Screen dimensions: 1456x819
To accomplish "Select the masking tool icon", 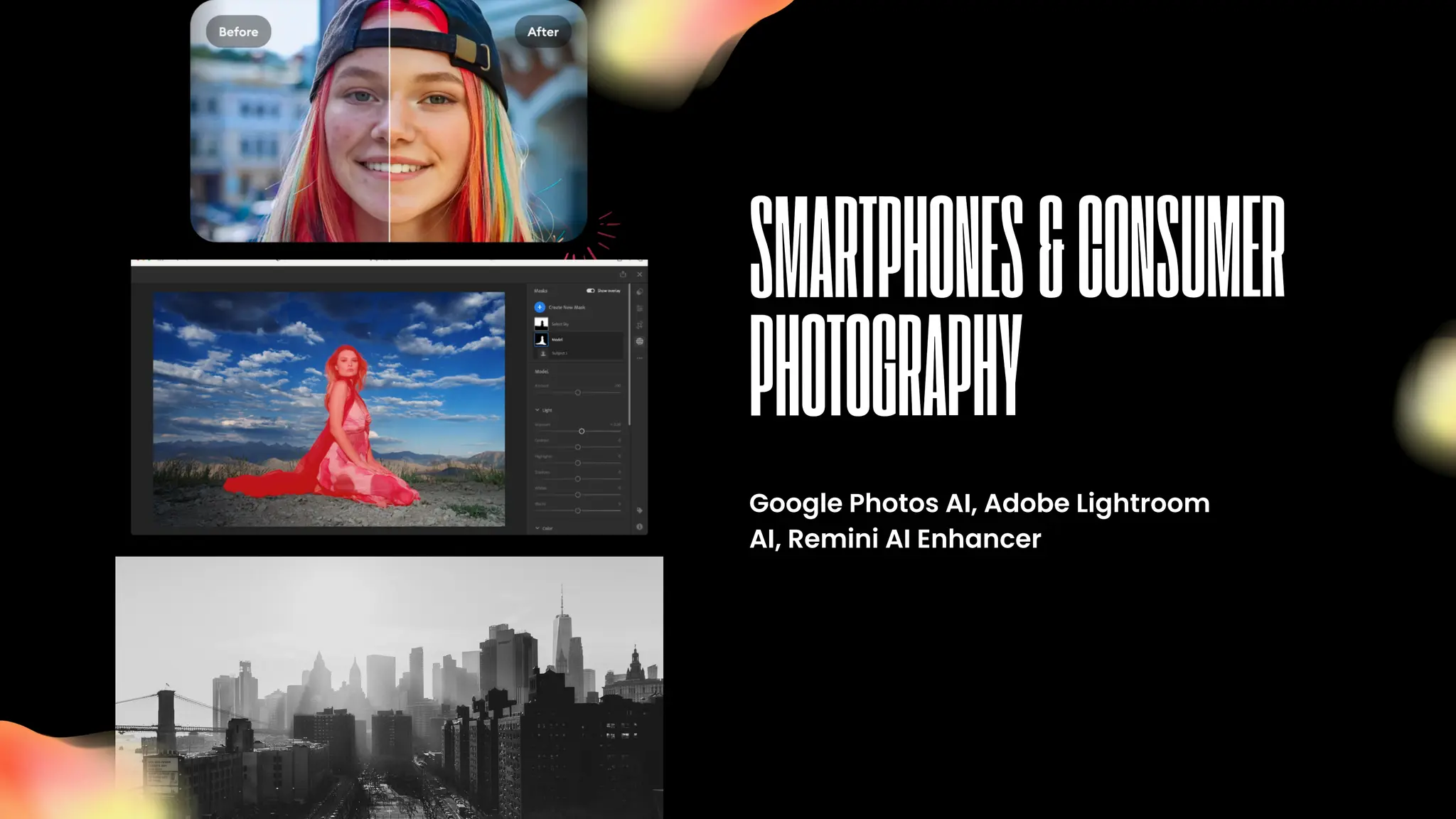I will (x=640, y=341).
